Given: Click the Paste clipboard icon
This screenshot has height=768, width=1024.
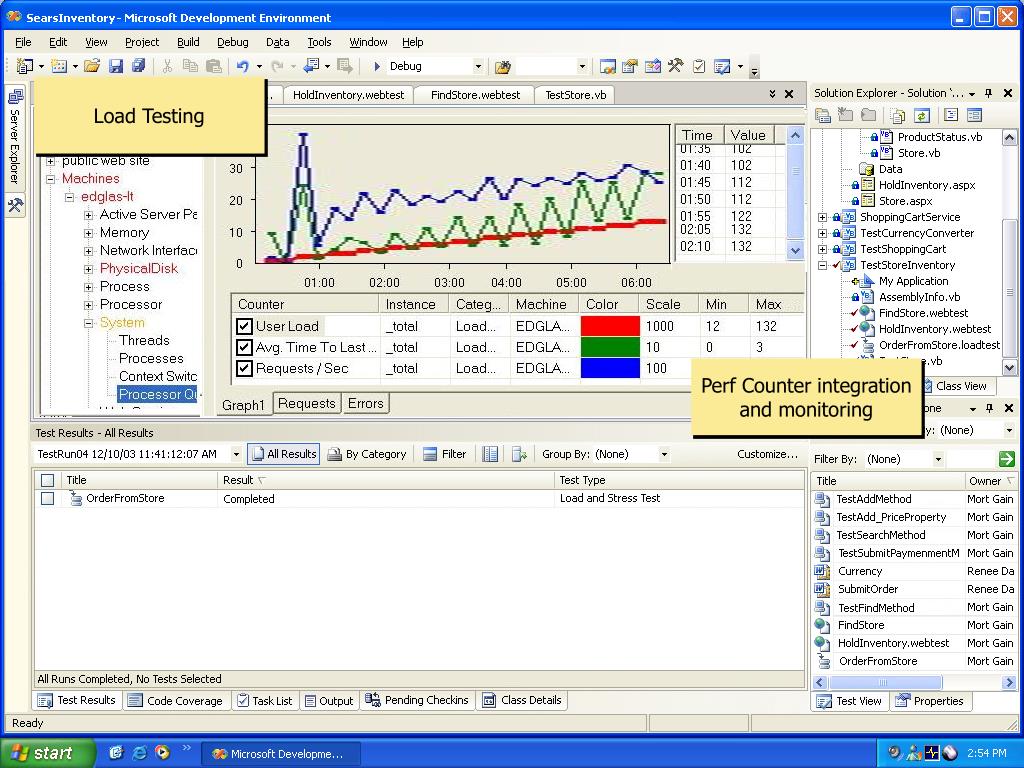Looking at the screenshot, I should [214, 66].
